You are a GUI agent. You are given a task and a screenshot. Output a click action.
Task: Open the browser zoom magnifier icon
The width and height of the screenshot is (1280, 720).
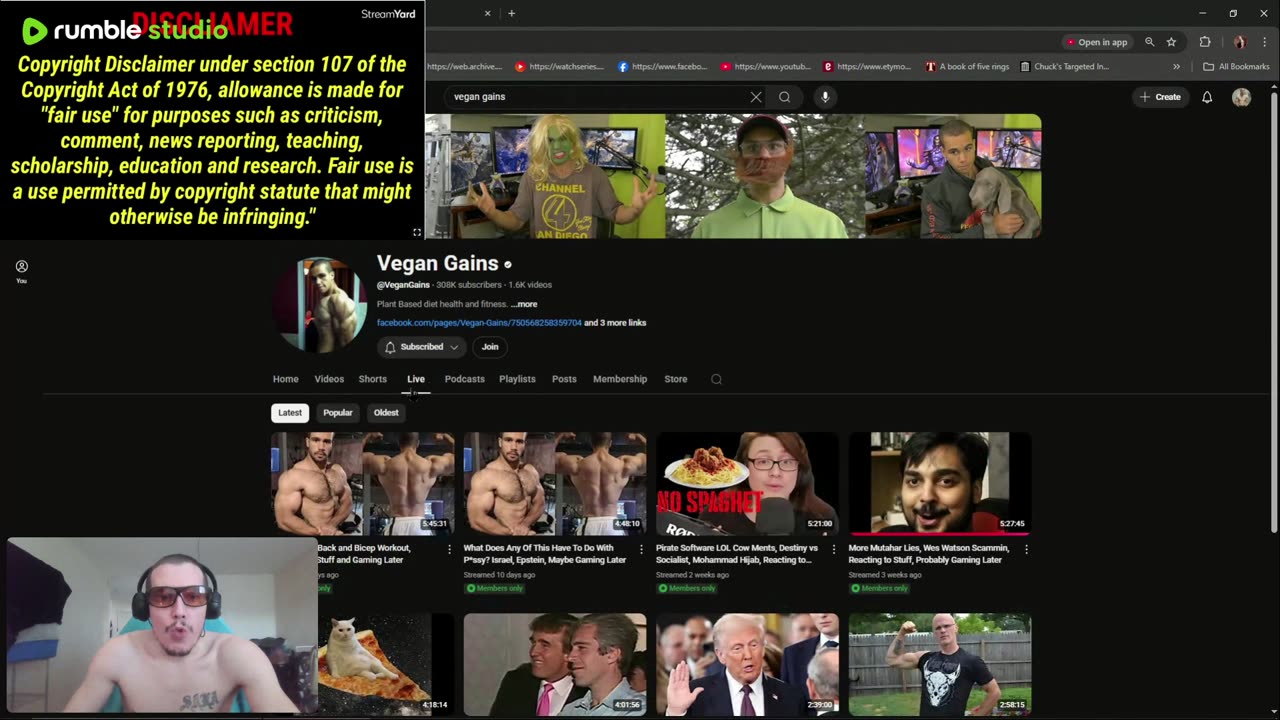1149,42
